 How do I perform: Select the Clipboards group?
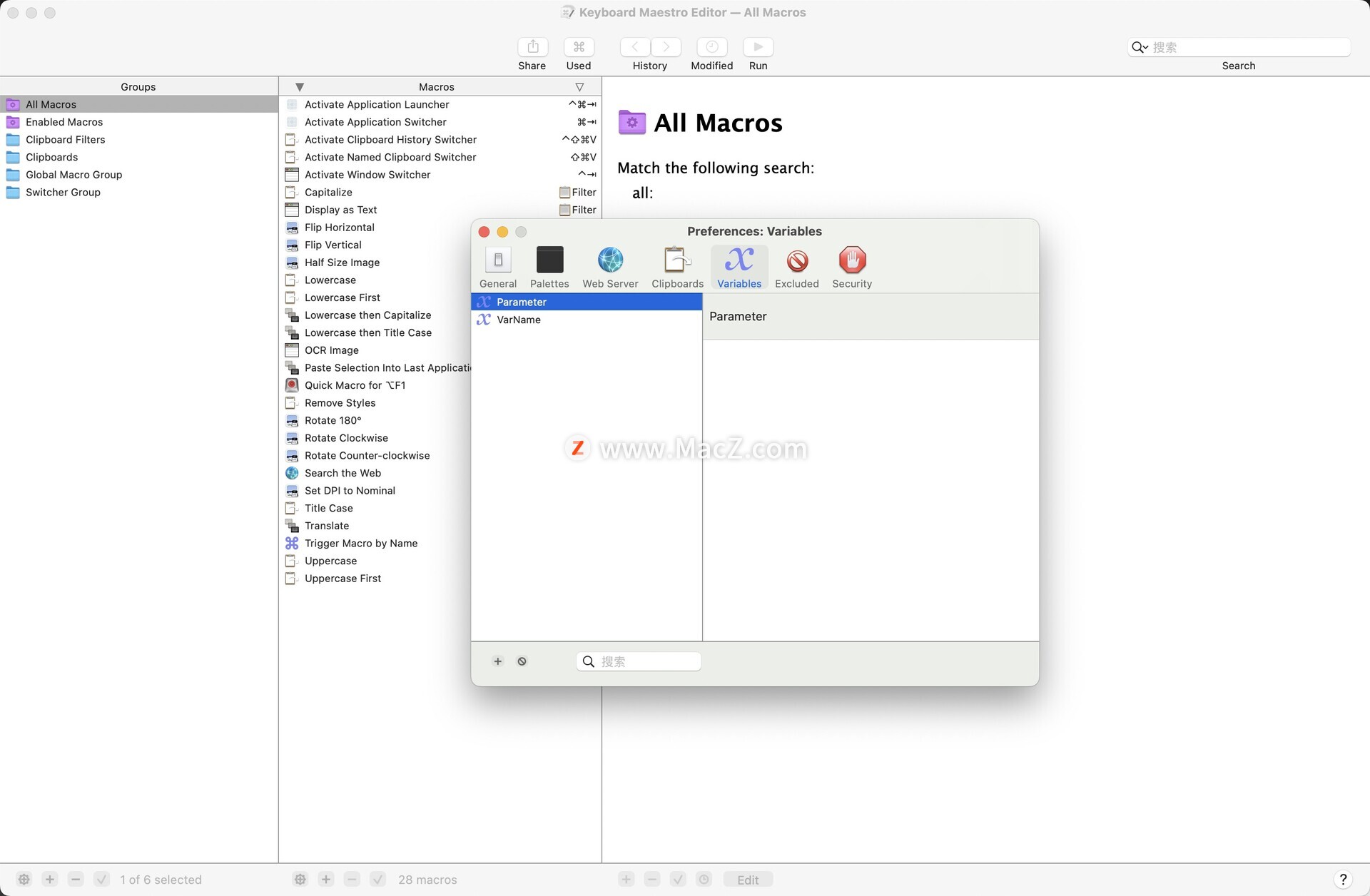click(x=139, y=157)
